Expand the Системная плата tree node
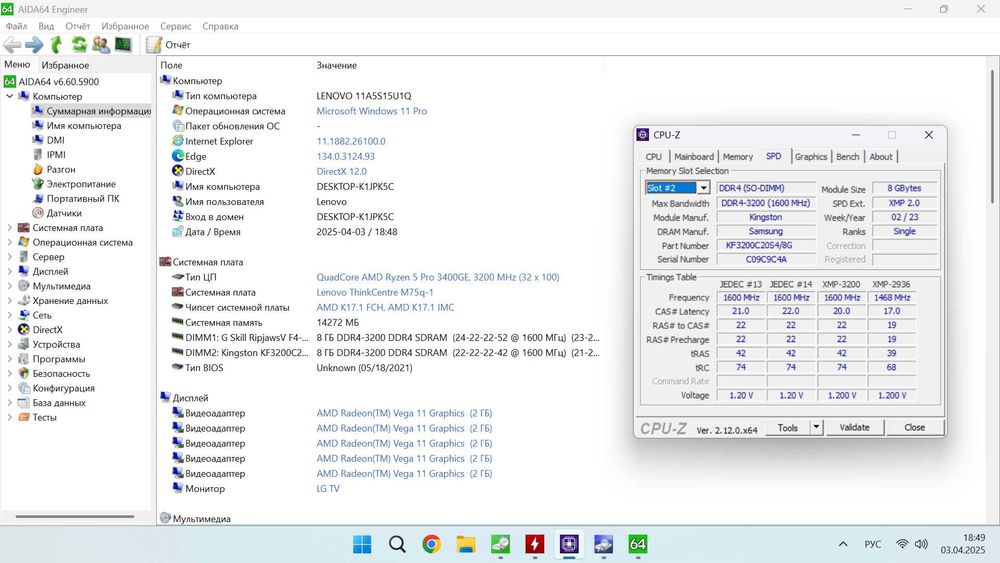1000x563 pixels. pos(10,228)
